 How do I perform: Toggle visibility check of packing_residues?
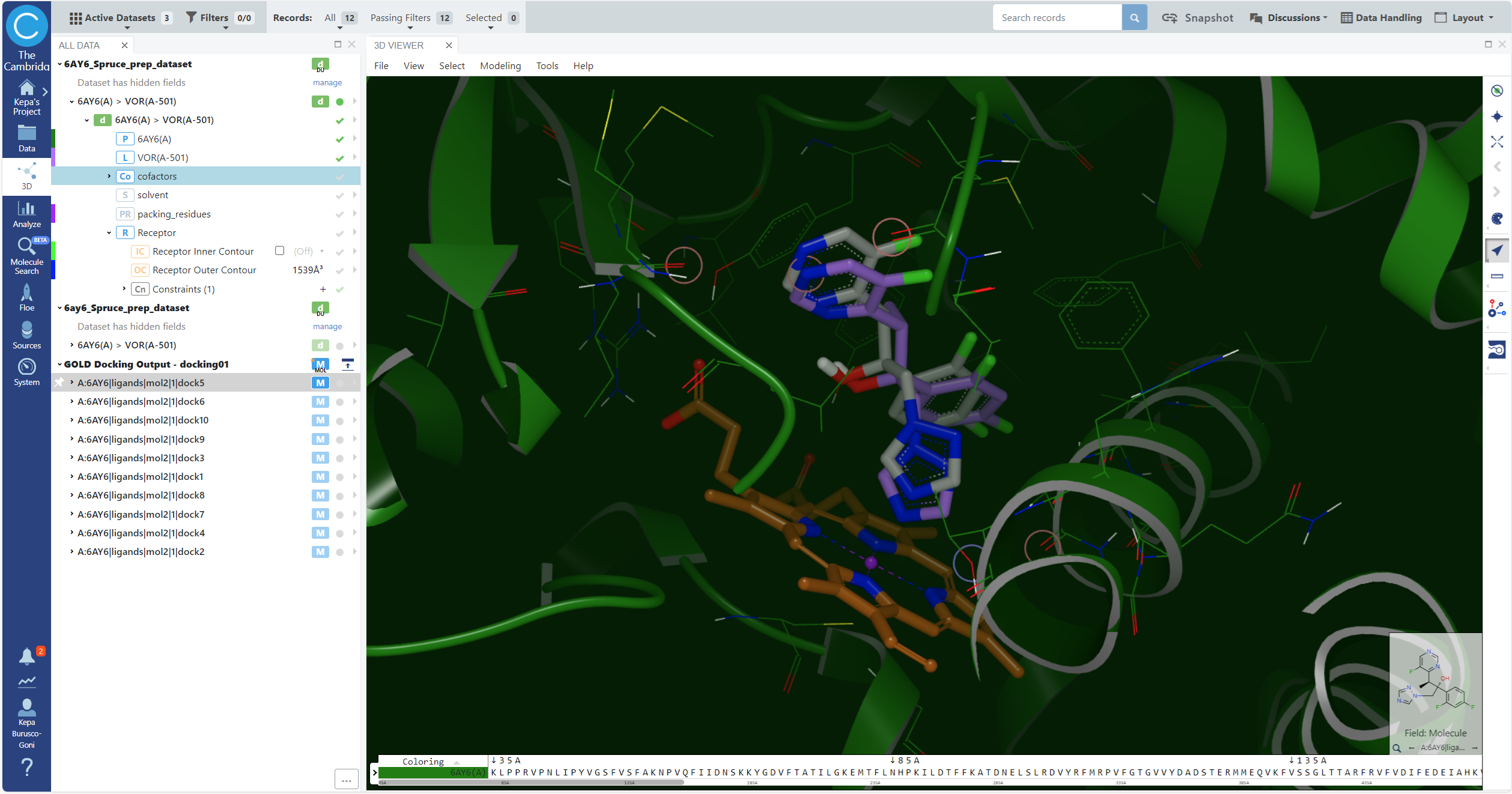(x=339, y=214)
